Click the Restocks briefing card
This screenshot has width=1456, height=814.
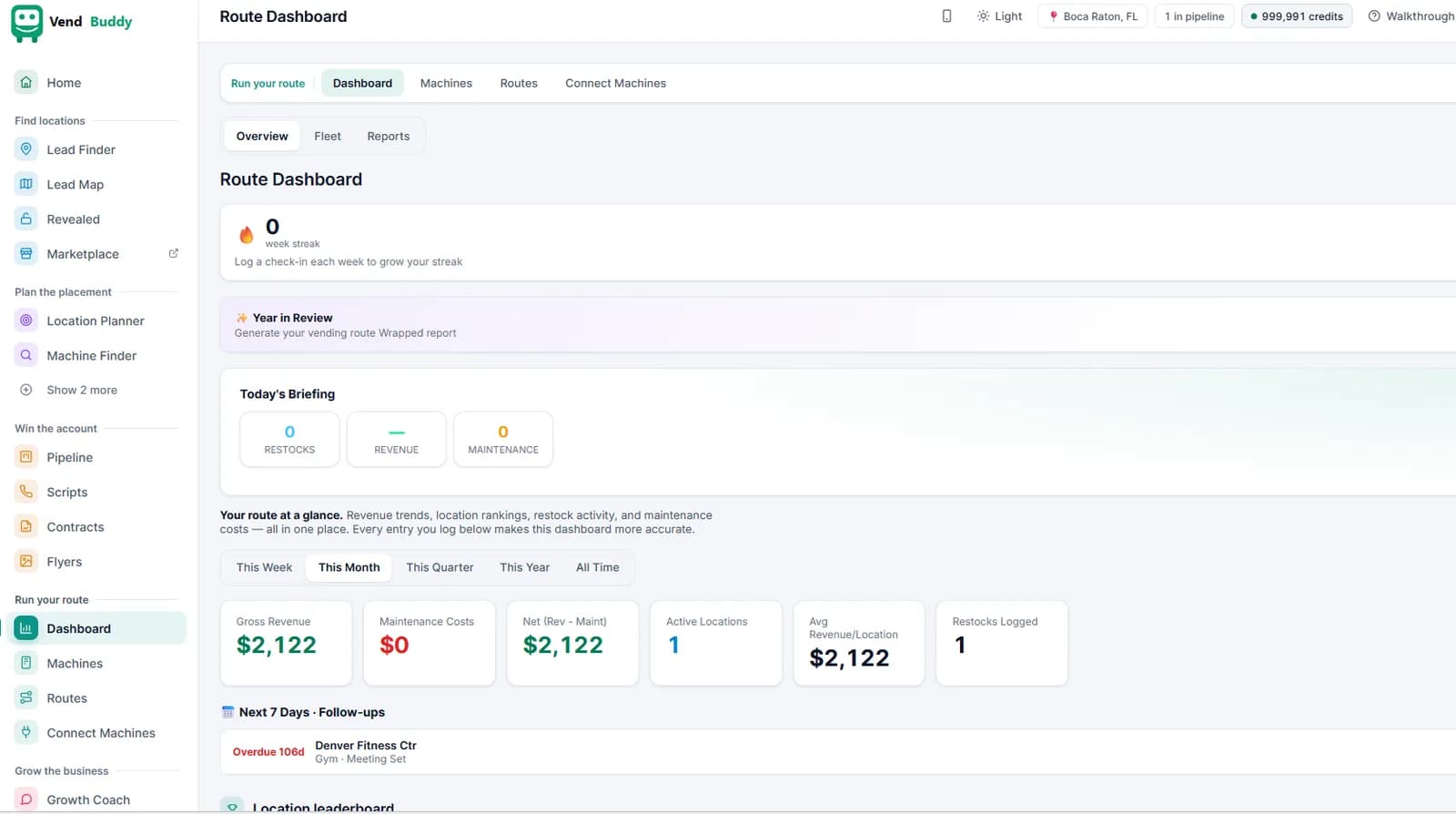289,440
